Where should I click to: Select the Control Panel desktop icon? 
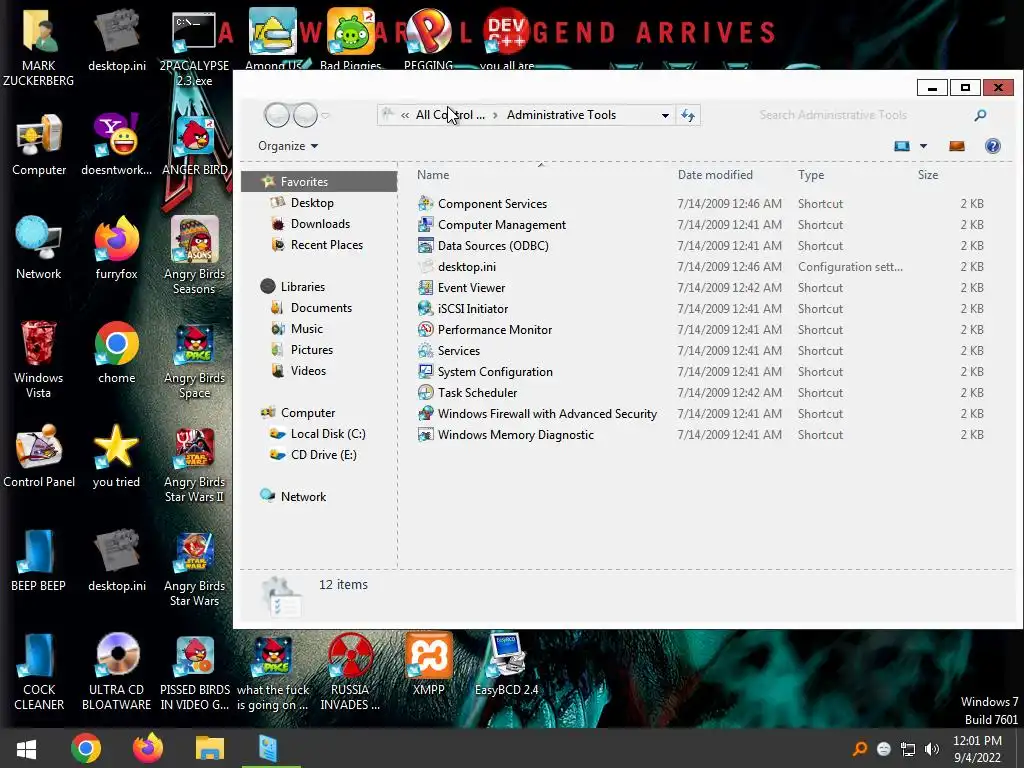point(39,456)
